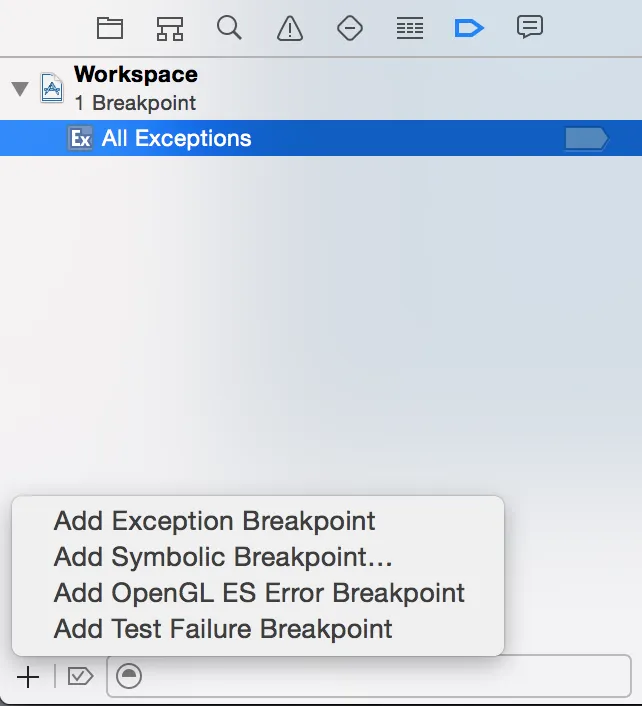Click the breakpoint filter text field
The width and height of the screenshot is (642, 706).
tap(380, 677)
